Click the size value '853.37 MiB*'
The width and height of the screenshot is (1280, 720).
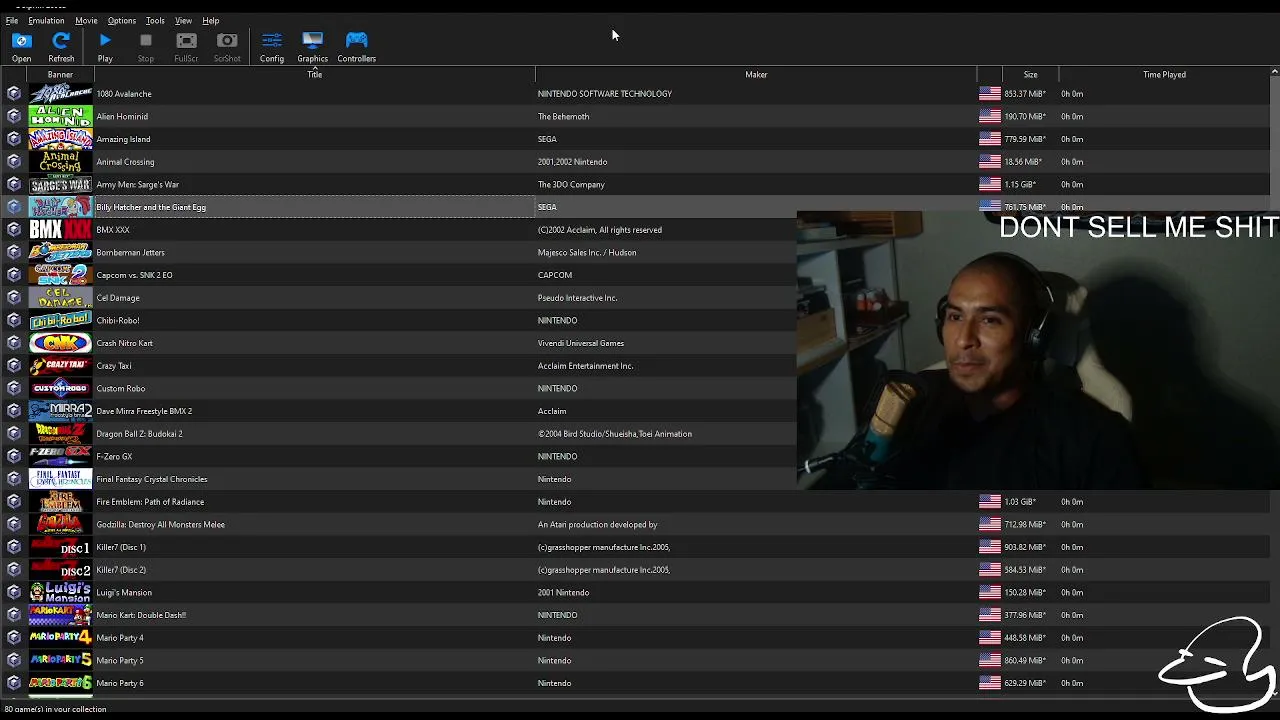[1025, 94]
